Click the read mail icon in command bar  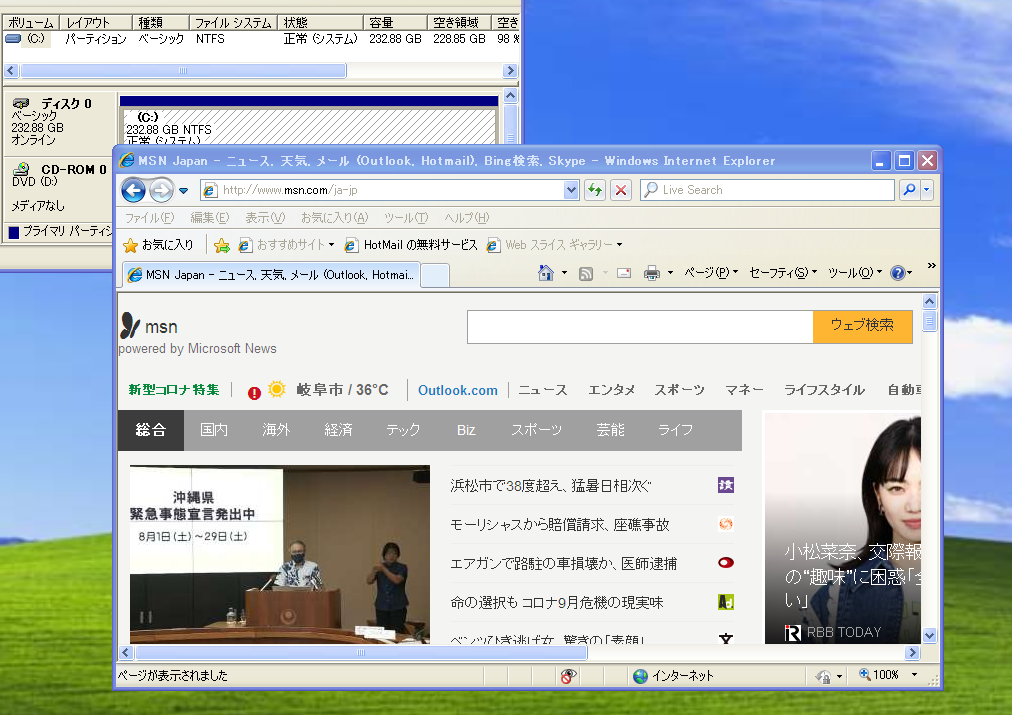[623, 273]
